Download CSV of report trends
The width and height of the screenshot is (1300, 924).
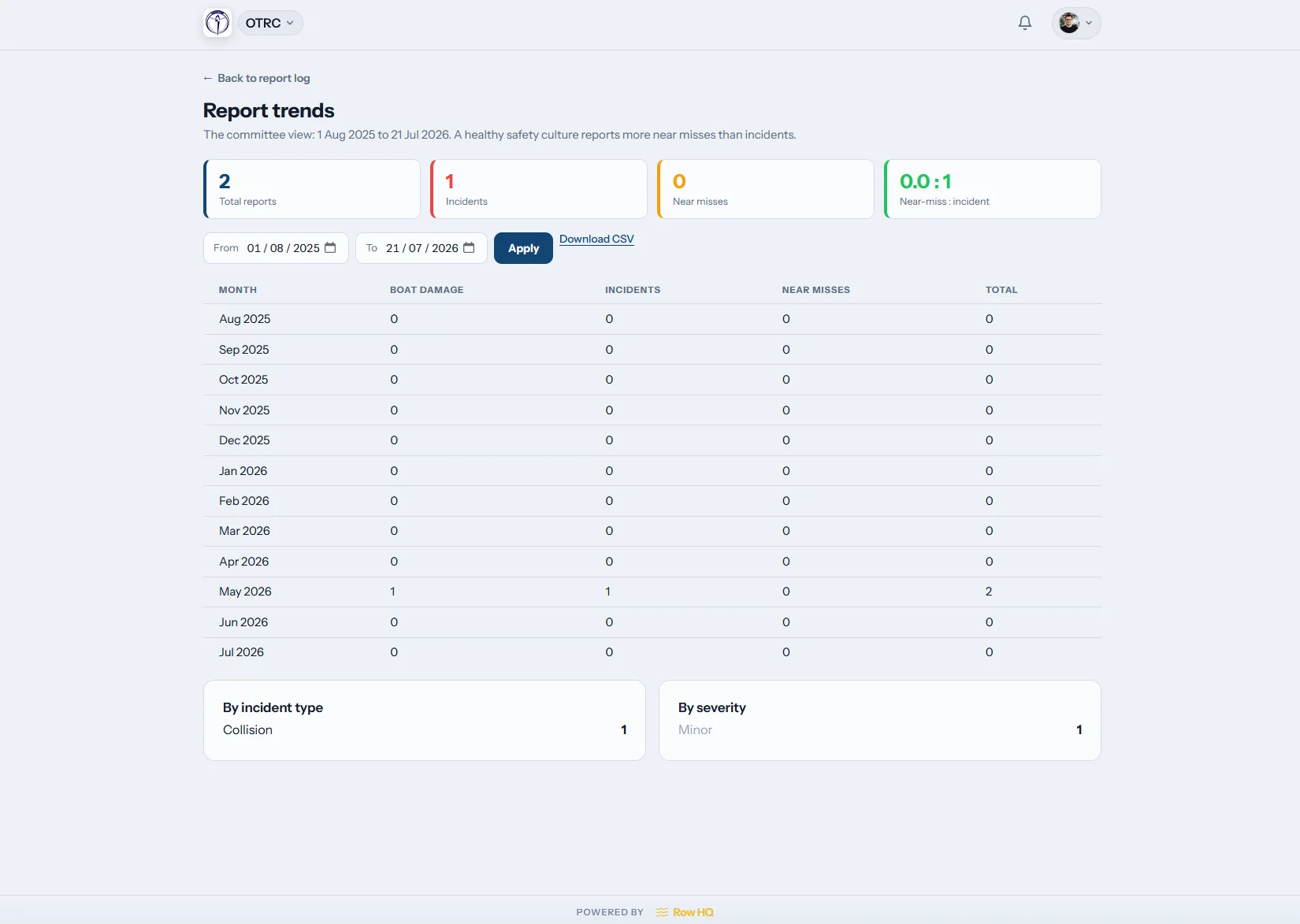coord(596,239)
